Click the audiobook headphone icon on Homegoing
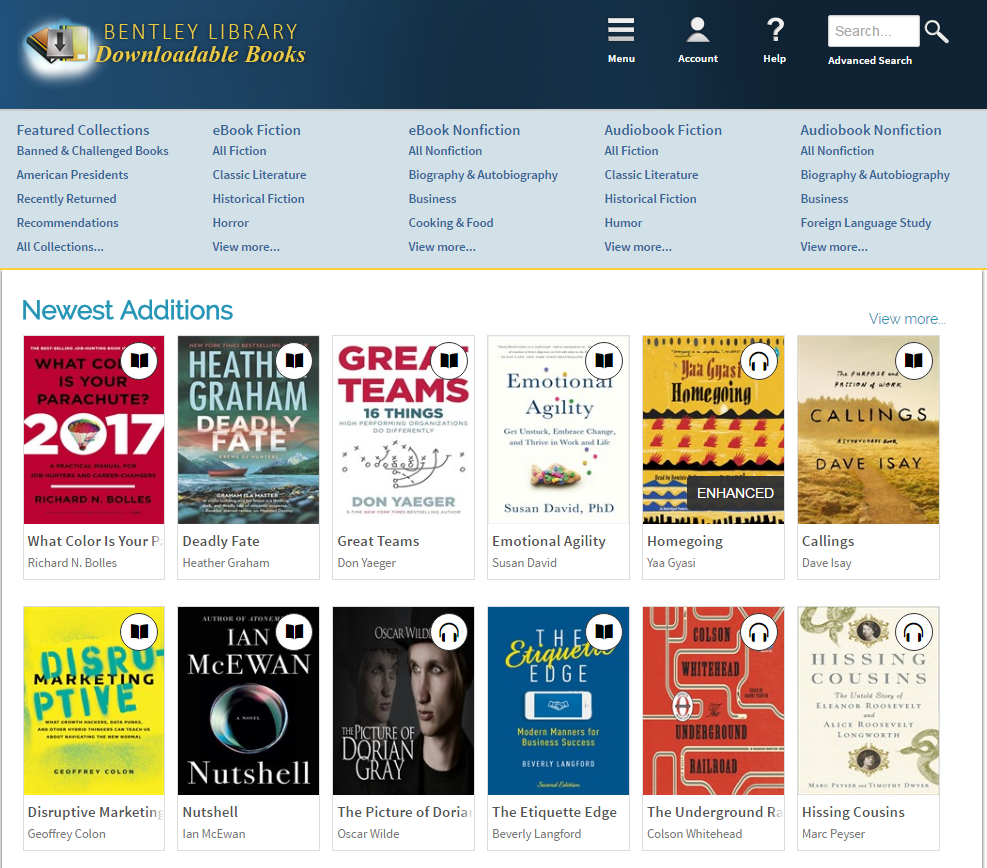Screen dimensions: 987x868 pyautogui.click(x=759, y=360)
